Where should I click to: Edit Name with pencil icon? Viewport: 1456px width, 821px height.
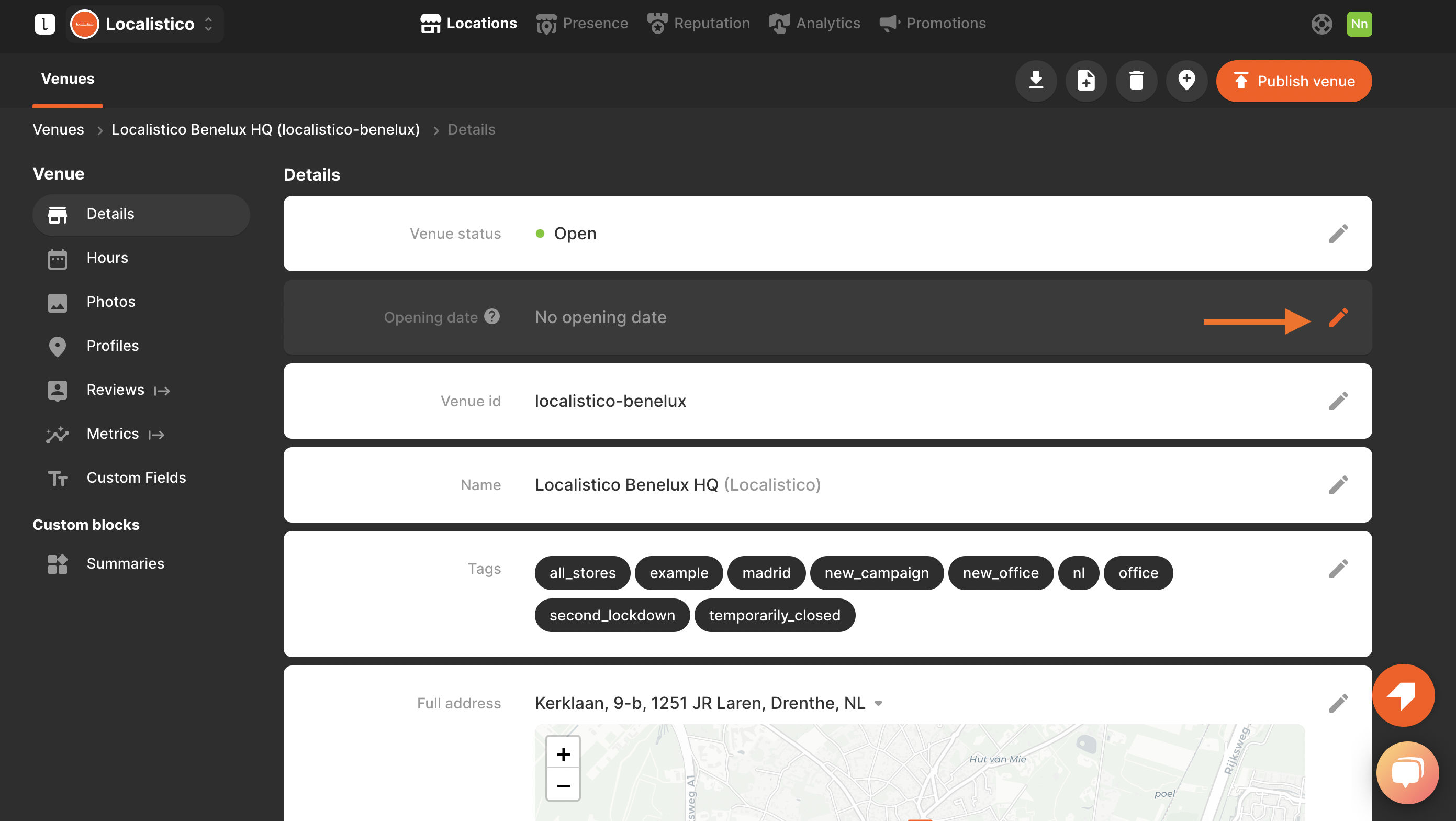click(x=1338, y=484)
